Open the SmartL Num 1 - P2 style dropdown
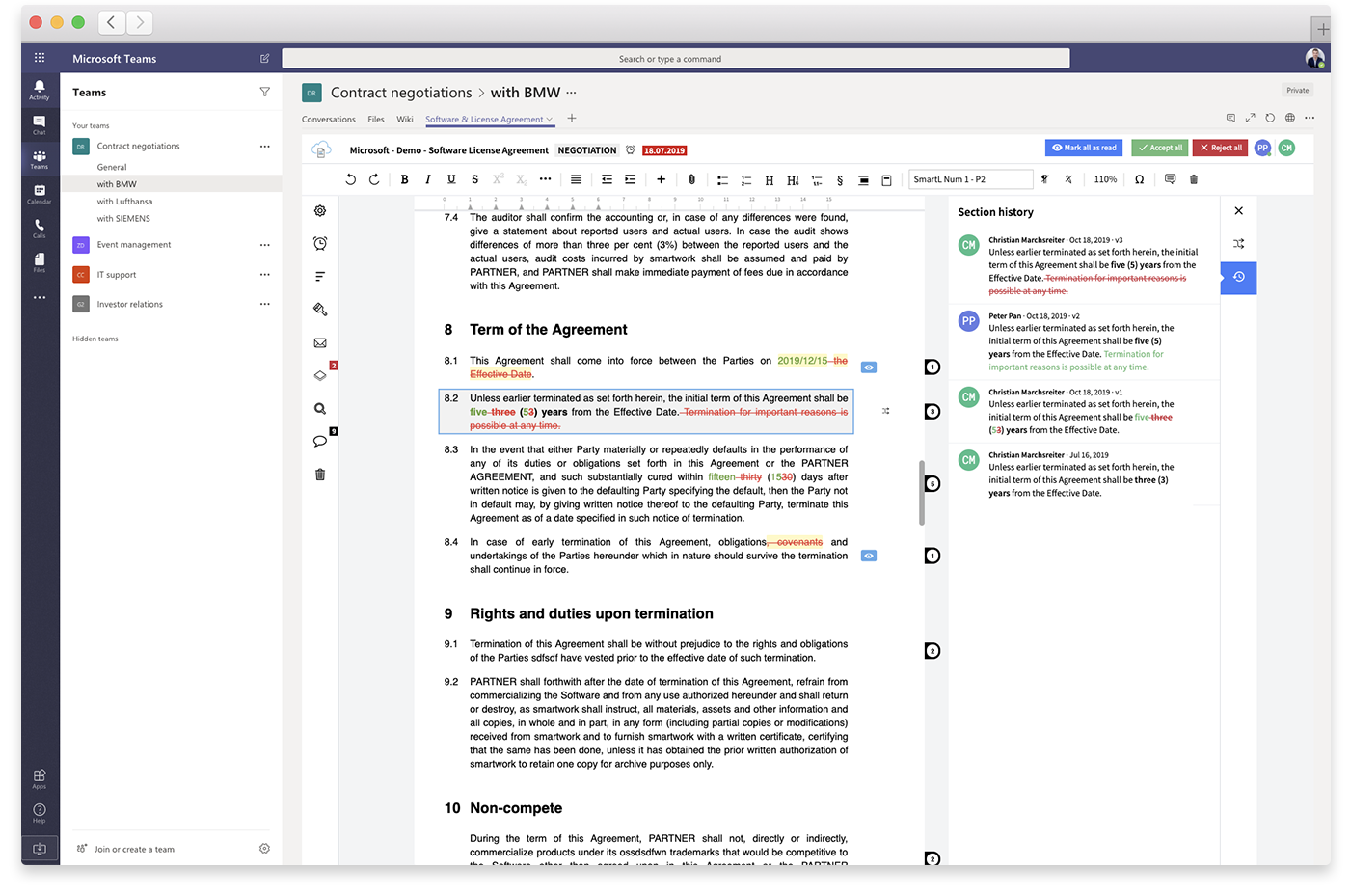This screenshot has width=1351, height=896. [971, 179]
